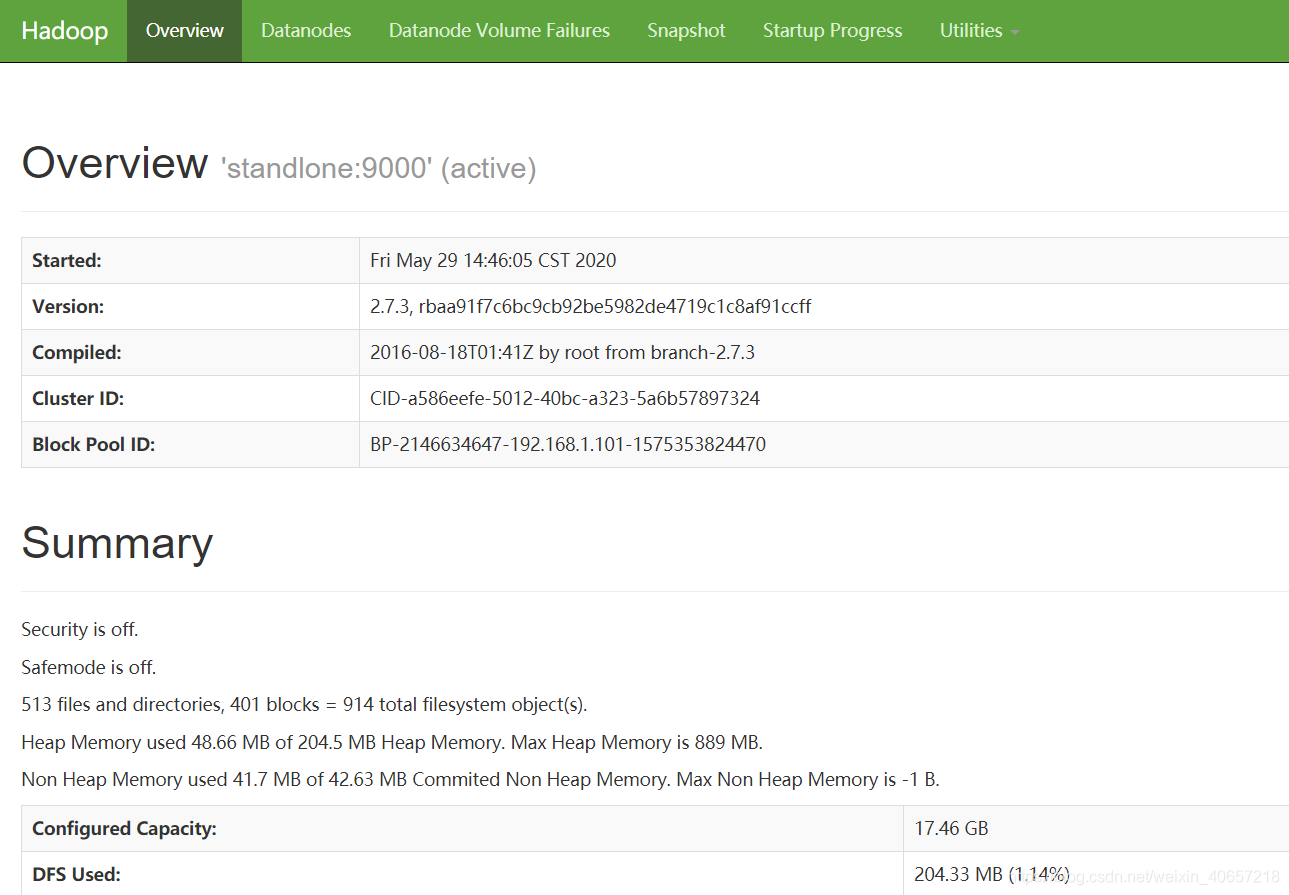Open the Datanodes tab

(x=306, y=31)
